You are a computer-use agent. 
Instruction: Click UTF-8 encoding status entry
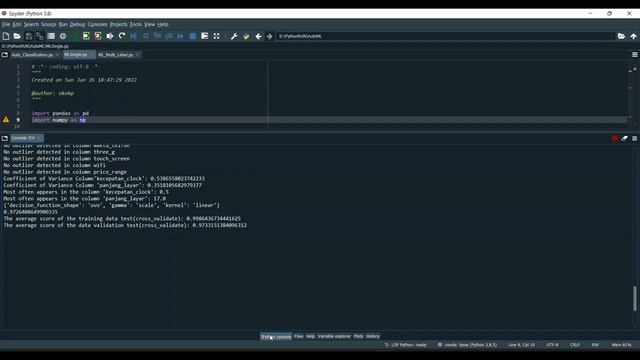point(552,345)
